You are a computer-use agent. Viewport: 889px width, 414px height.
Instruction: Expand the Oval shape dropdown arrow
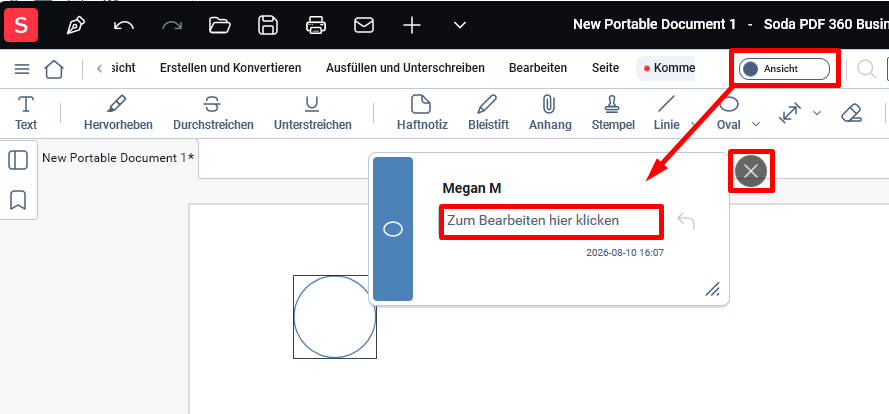(x=756, y=124)
